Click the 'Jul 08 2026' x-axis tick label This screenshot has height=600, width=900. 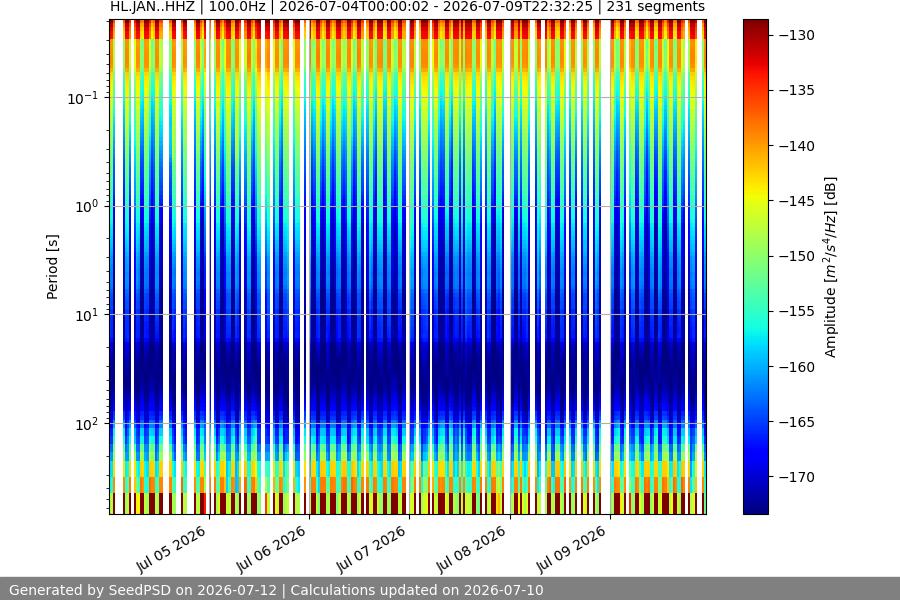click(471, 548)
